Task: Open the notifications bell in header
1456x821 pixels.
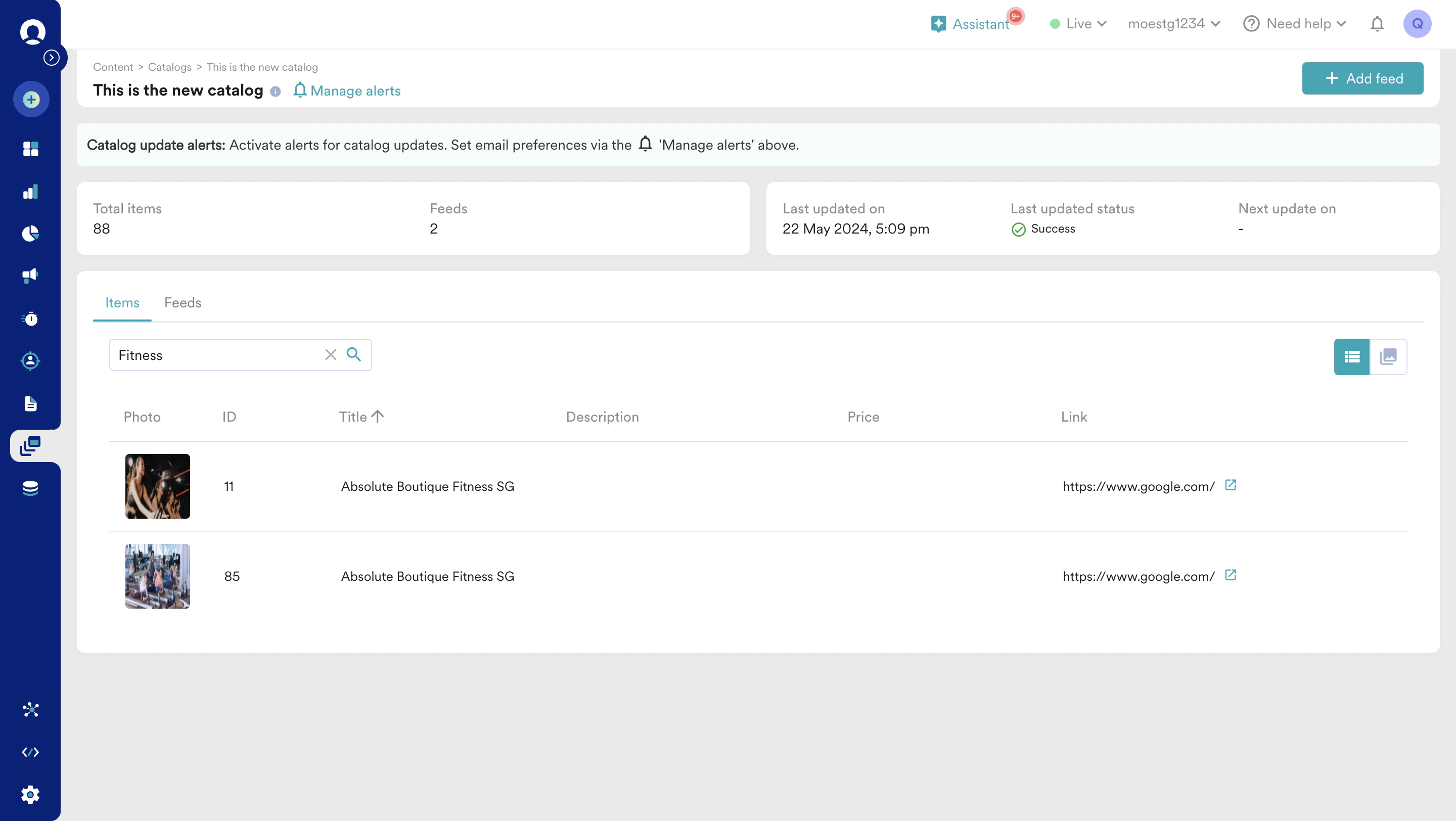Action: tap(1377, 24)
